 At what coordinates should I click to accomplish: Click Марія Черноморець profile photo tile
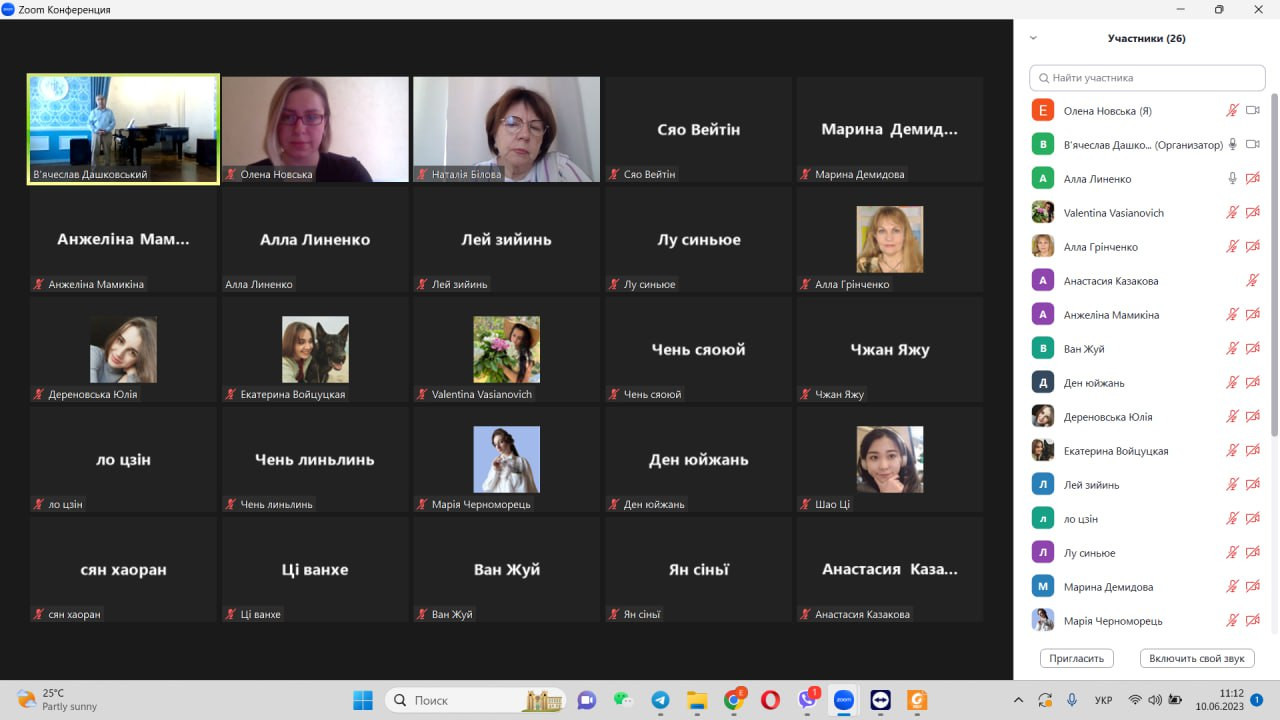coord(506,459)
